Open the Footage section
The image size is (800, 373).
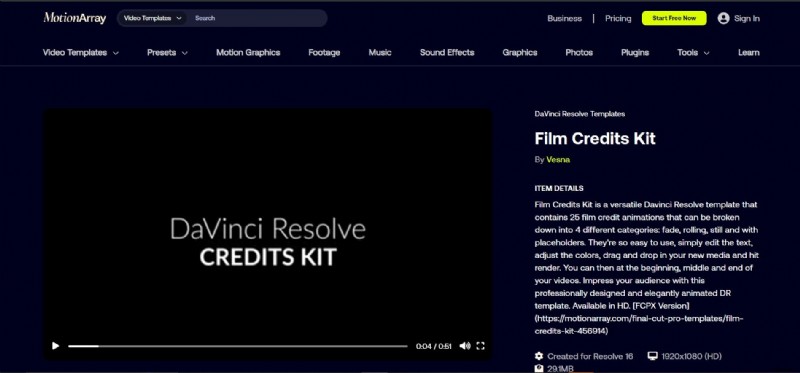point(324,53)
